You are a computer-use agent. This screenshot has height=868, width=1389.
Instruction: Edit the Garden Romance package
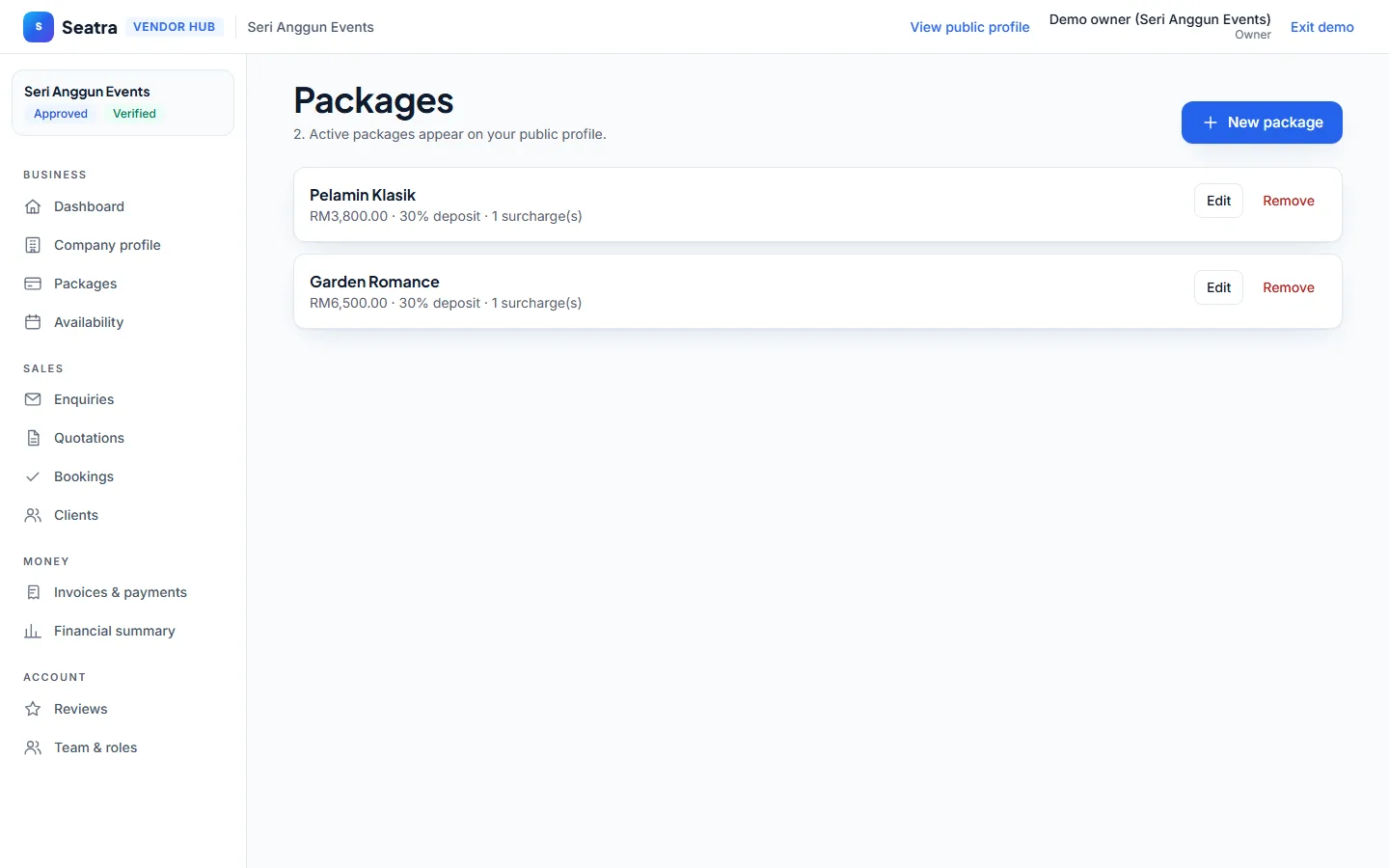pyautogui.click(x=1218, y=287)
